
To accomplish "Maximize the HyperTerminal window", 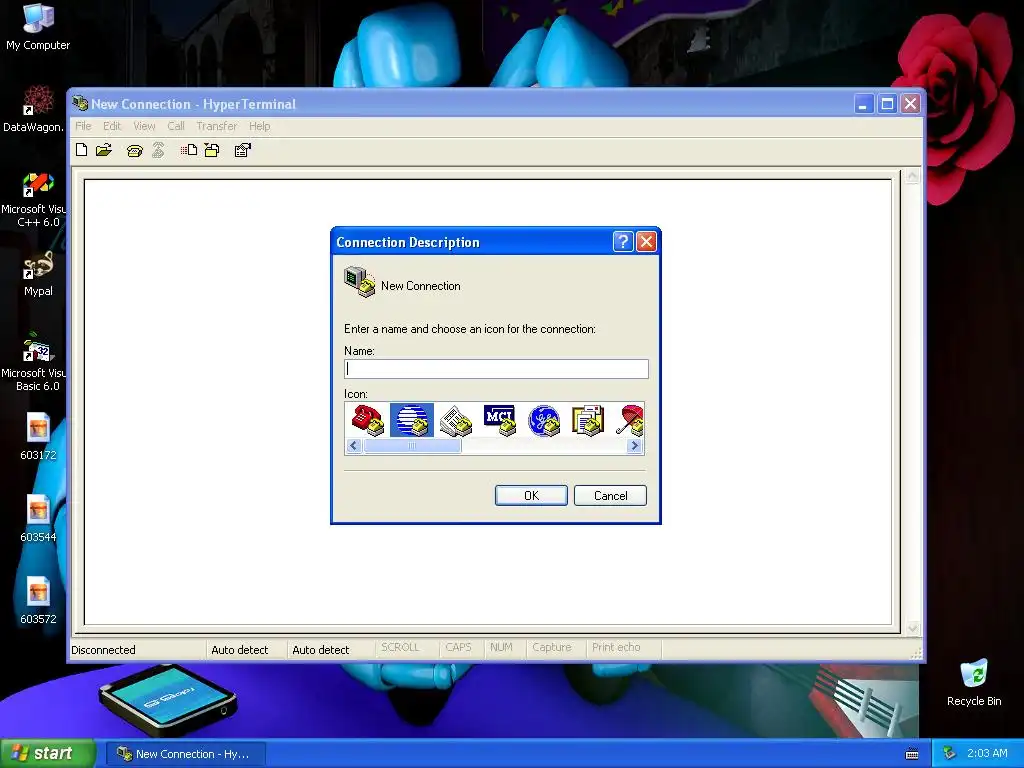I will coord(887,103).
